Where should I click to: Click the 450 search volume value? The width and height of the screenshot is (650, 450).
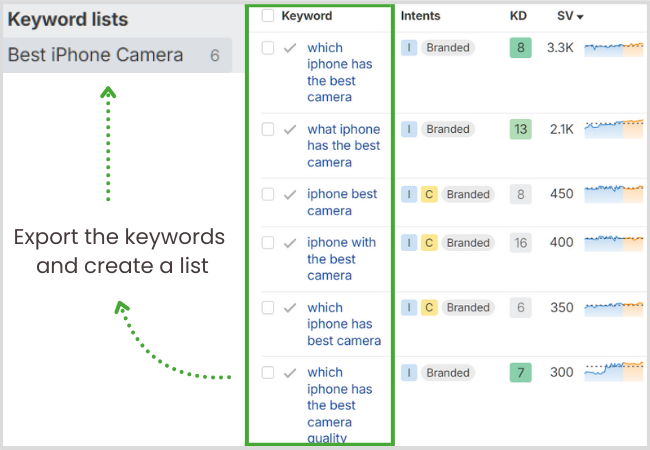pos(562,194)
